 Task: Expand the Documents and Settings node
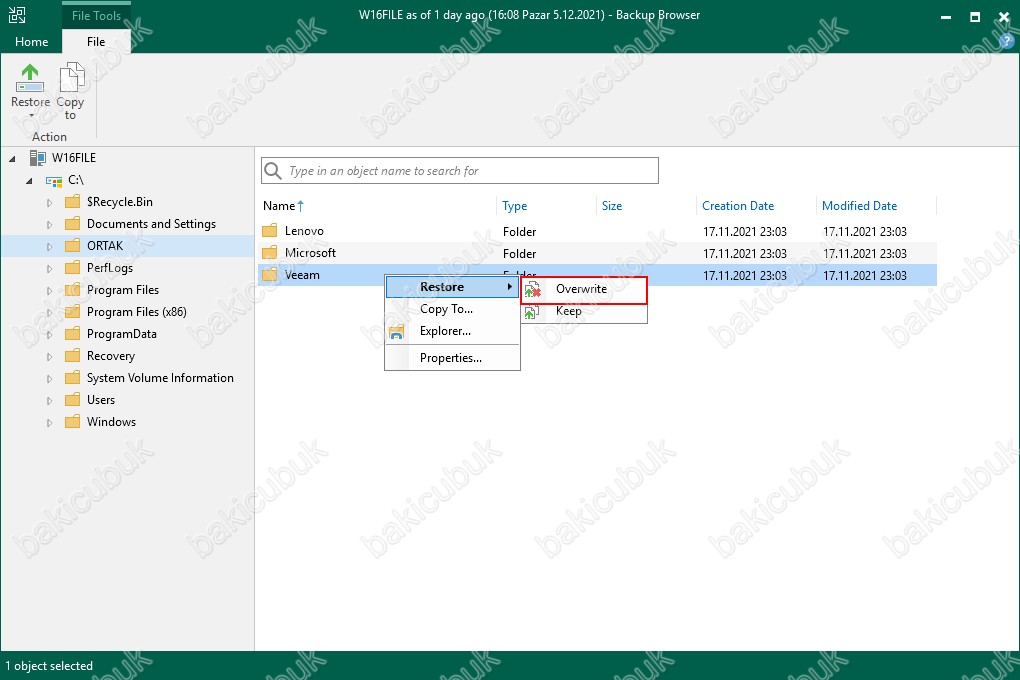coord(49,224)
